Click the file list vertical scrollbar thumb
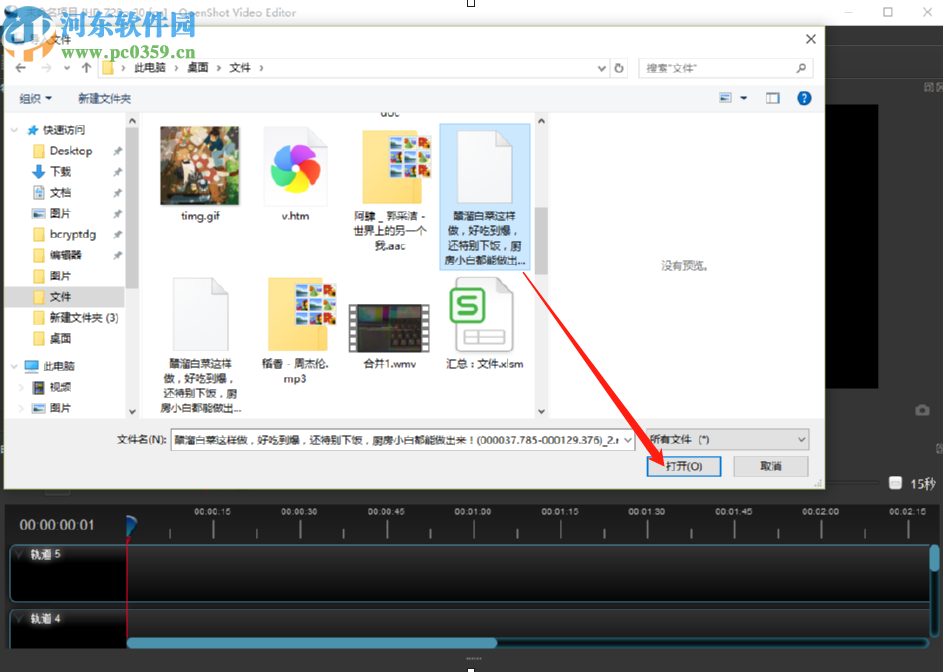The height and width of the screenshot is (672, 943). [x=541, y=241]
